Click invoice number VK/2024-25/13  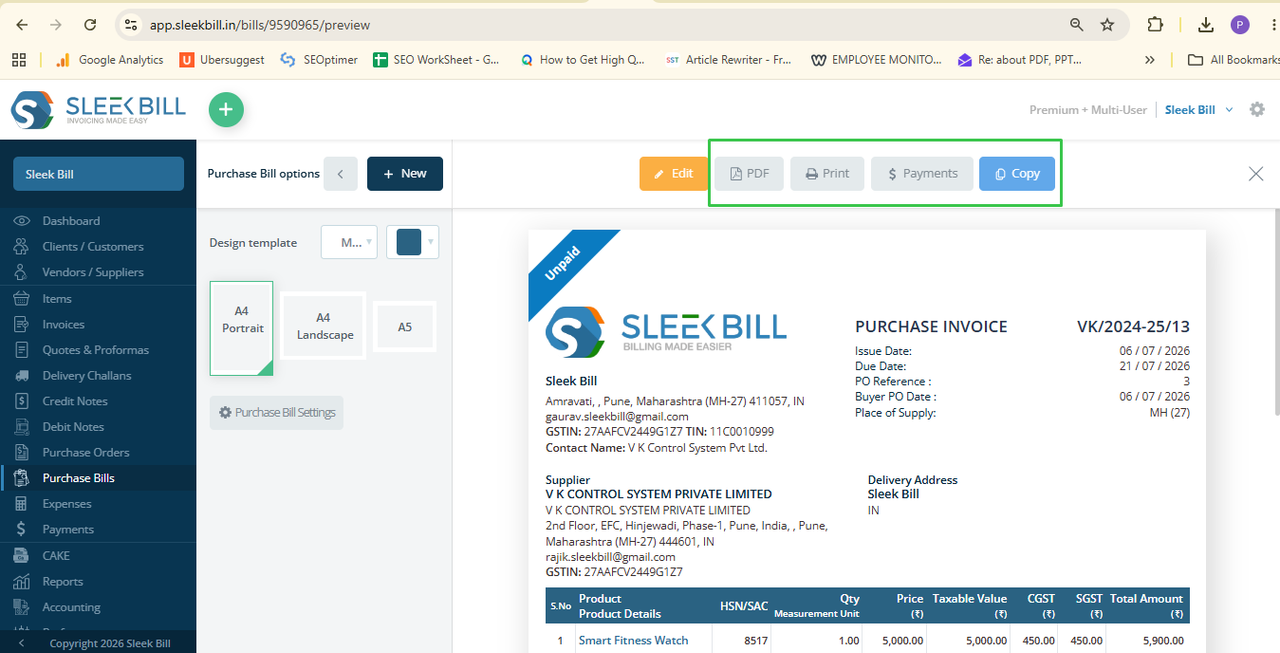pos(1133,327)
